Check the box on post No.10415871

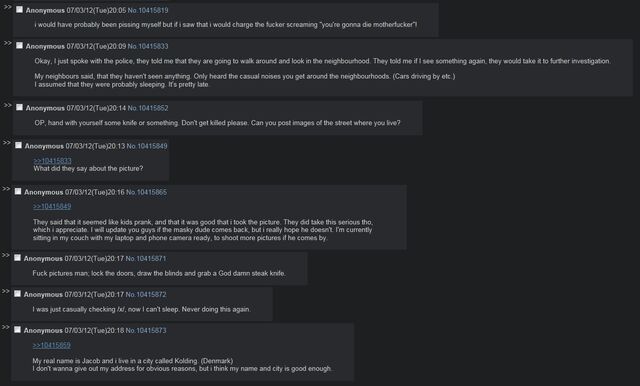18,258
